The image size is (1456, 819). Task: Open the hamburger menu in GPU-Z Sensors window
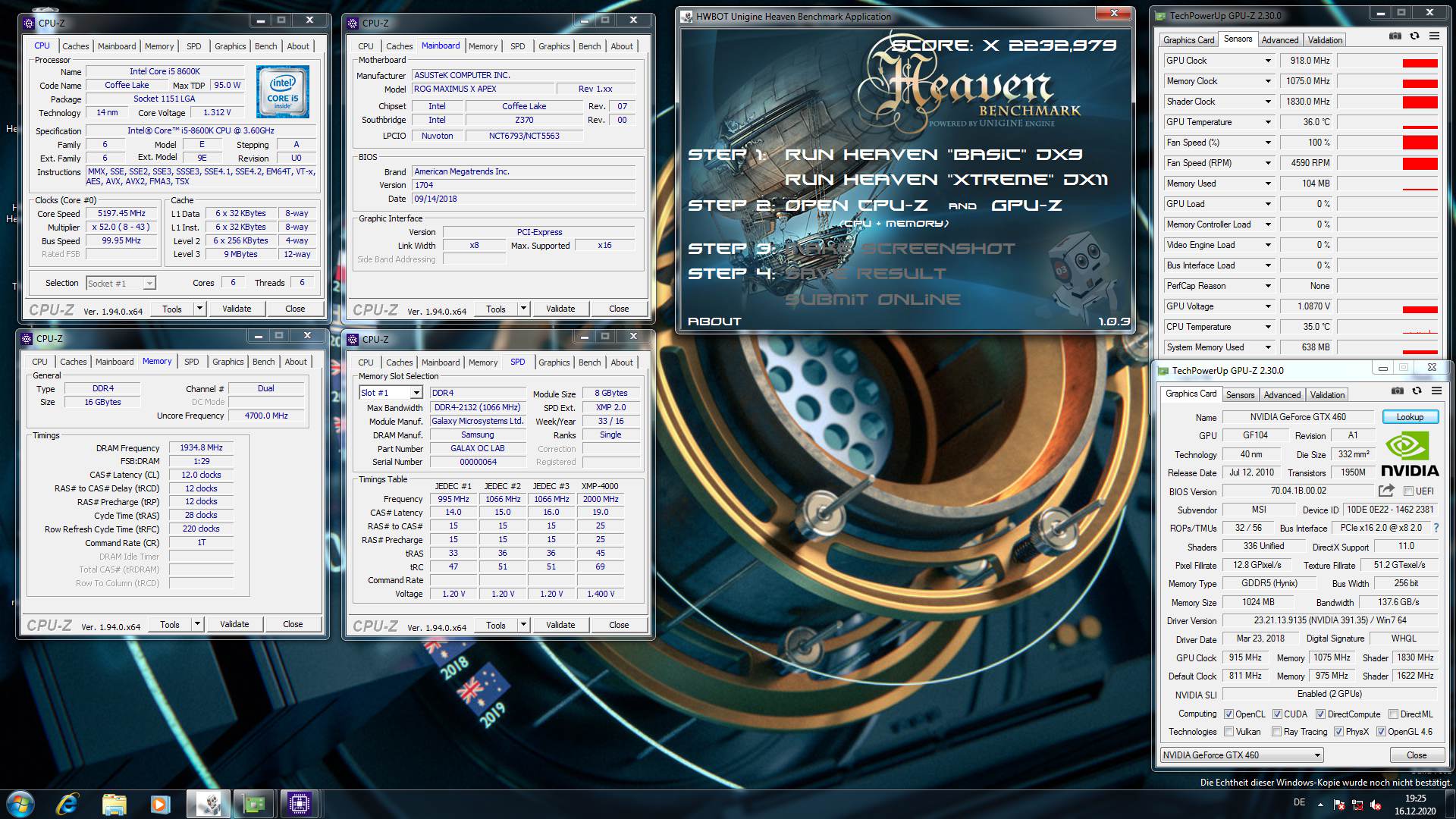[1434, 36]
